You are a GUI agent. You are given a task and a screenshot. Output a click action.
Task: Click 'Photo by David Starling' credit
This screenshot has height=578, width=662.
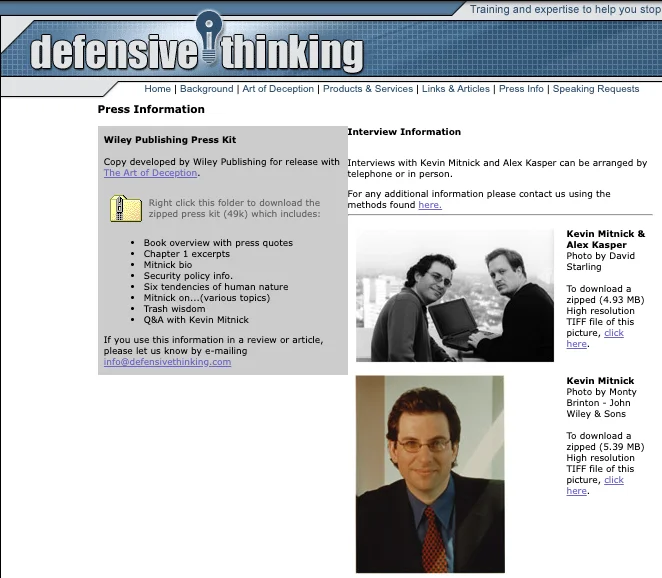(x=600, y=261)
